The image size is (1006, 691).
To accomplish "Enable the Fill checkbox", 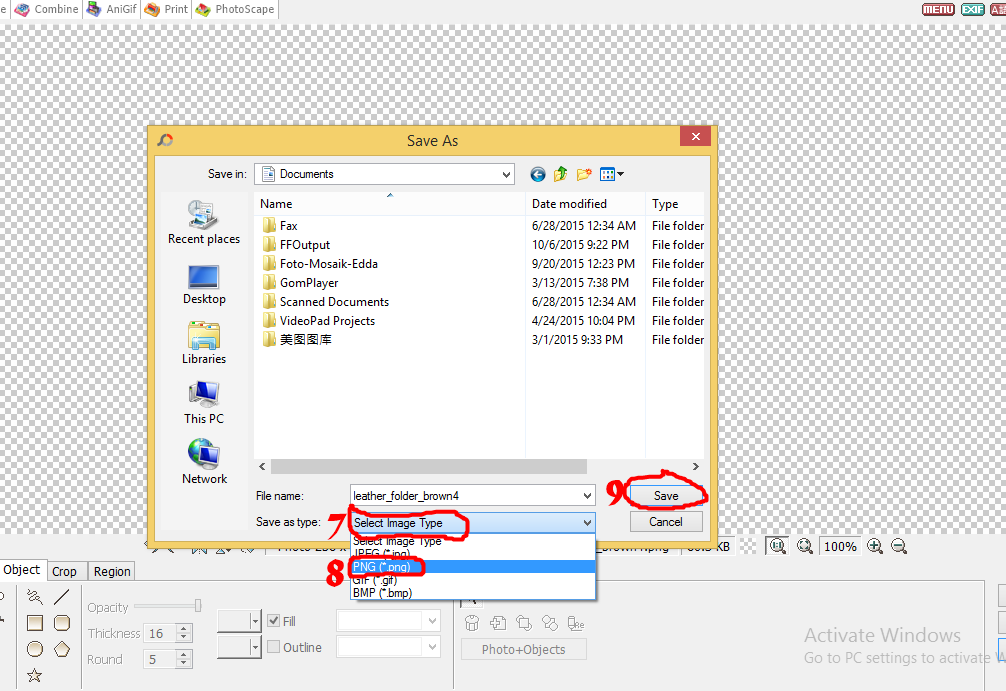I will [274, 620].
